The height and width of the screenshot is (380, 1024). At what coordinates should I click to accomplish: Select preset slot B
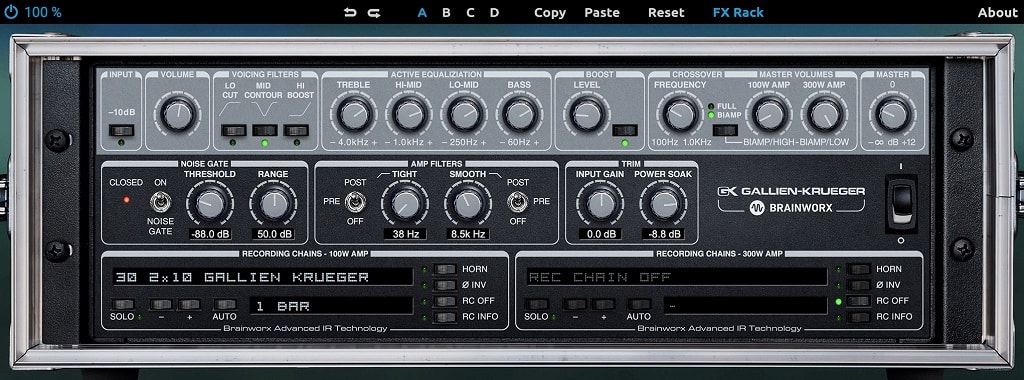point(446,12)
